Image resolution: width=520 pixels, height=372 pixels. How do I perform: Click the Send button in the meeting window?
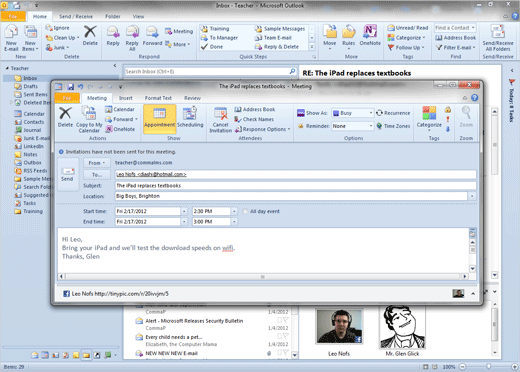click(68, 174)
